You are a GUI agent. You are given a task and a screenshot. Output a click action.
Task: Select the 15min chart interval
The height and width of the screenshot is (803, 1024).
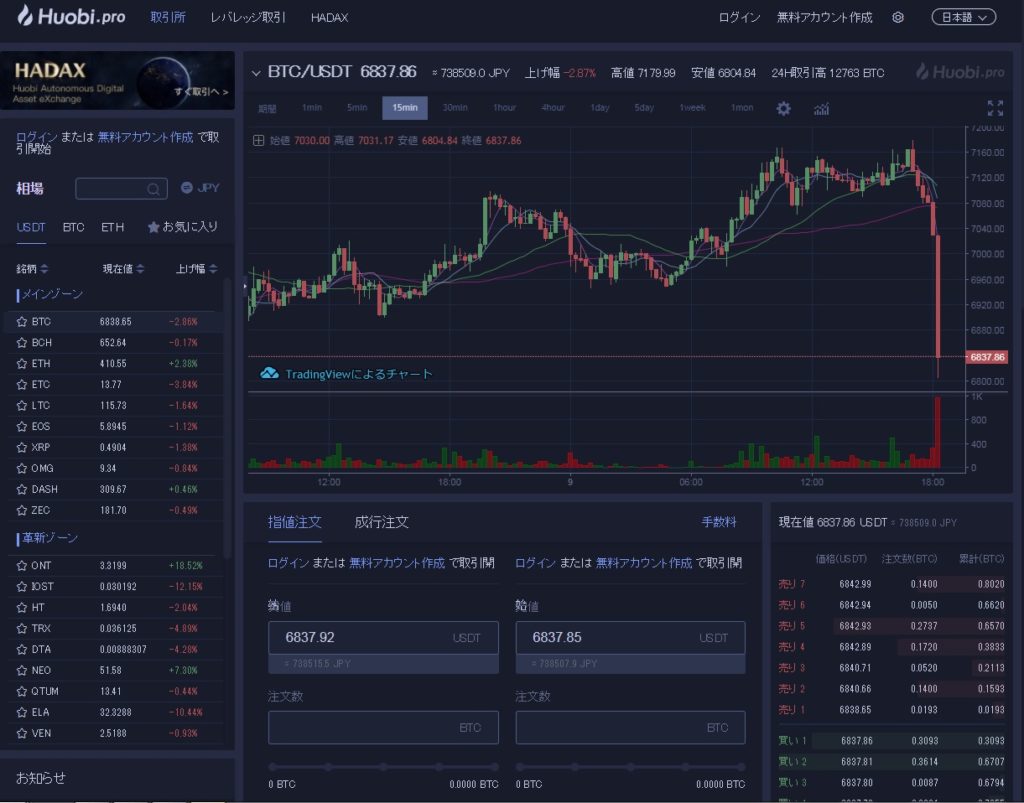[405, 108]
